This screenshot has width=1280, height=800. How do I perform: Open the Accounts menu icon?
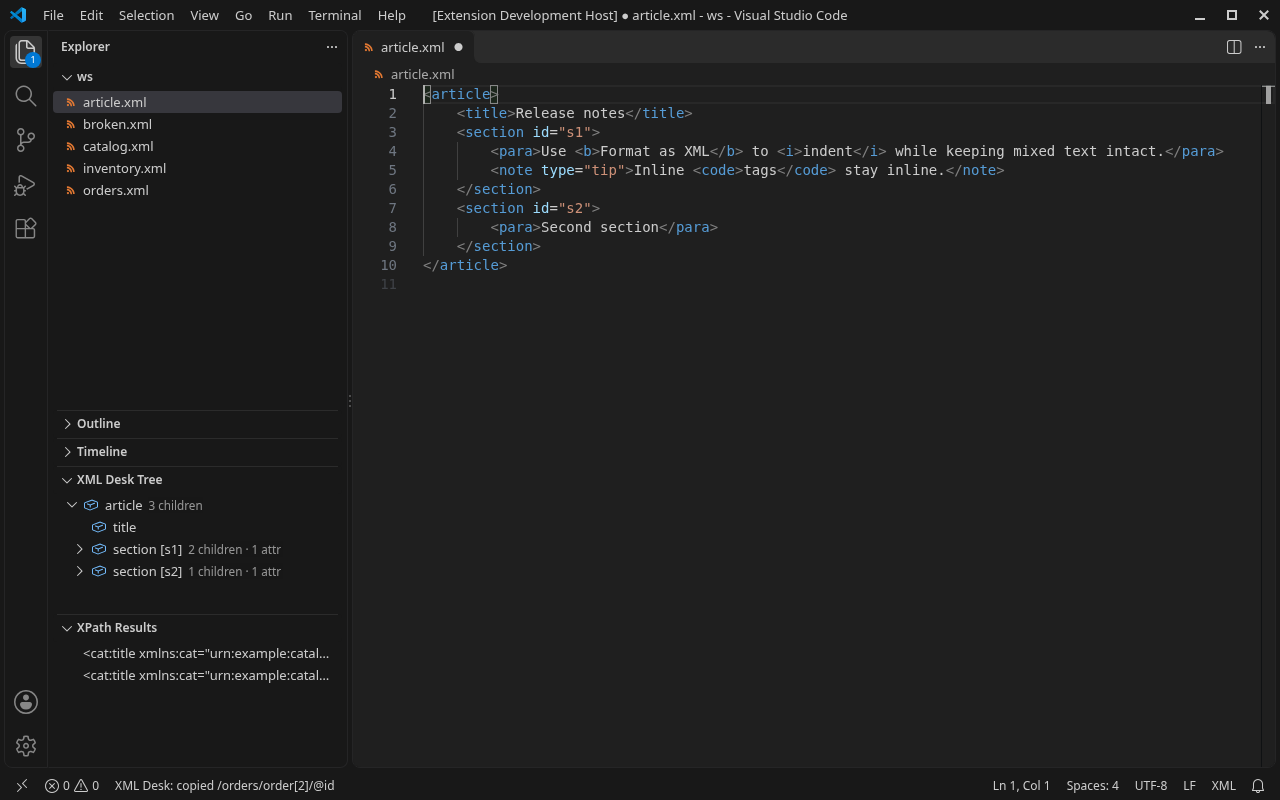pos(26,702)
